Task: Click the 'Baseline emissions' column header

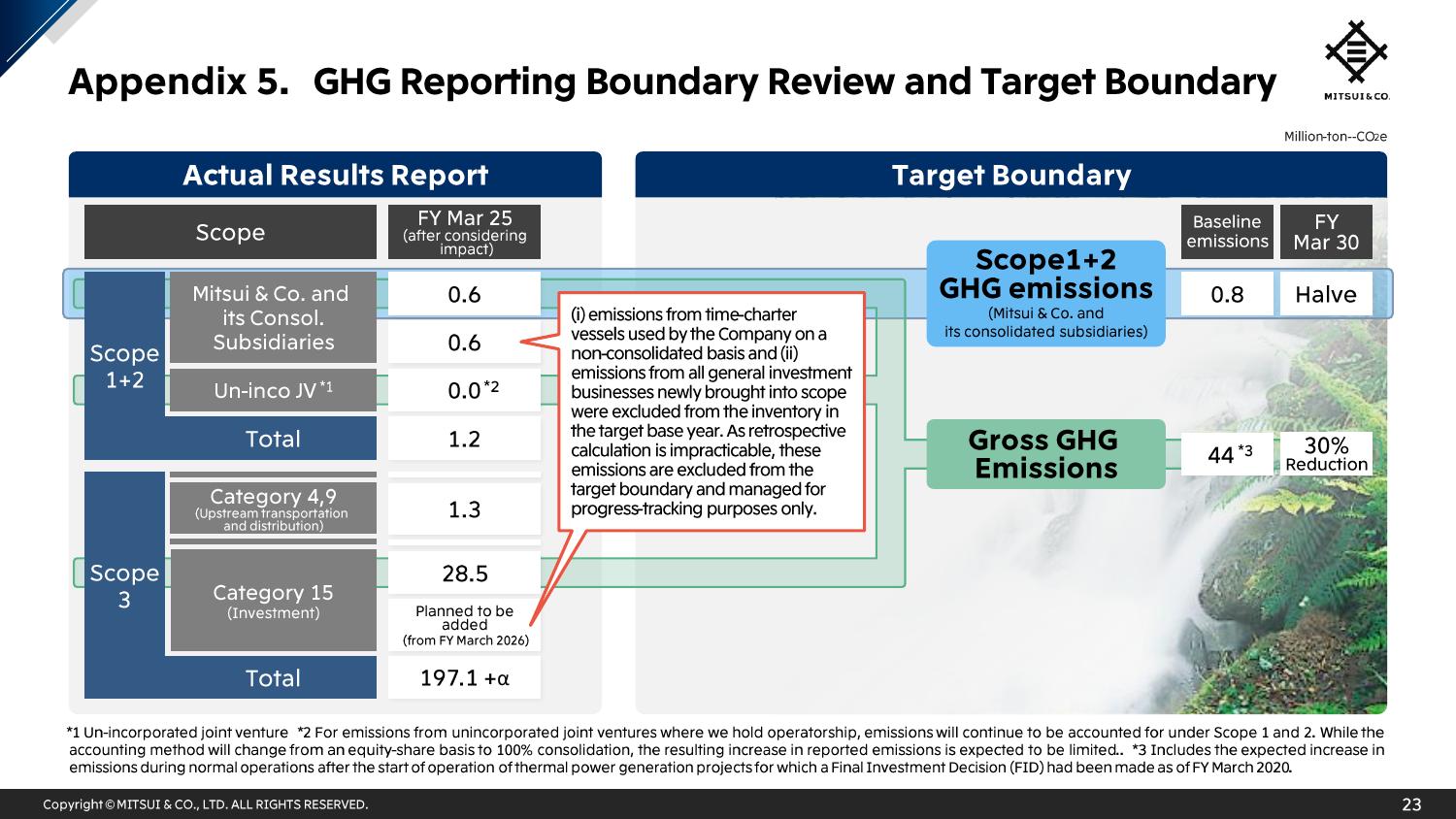Action: click(1227, 232)
